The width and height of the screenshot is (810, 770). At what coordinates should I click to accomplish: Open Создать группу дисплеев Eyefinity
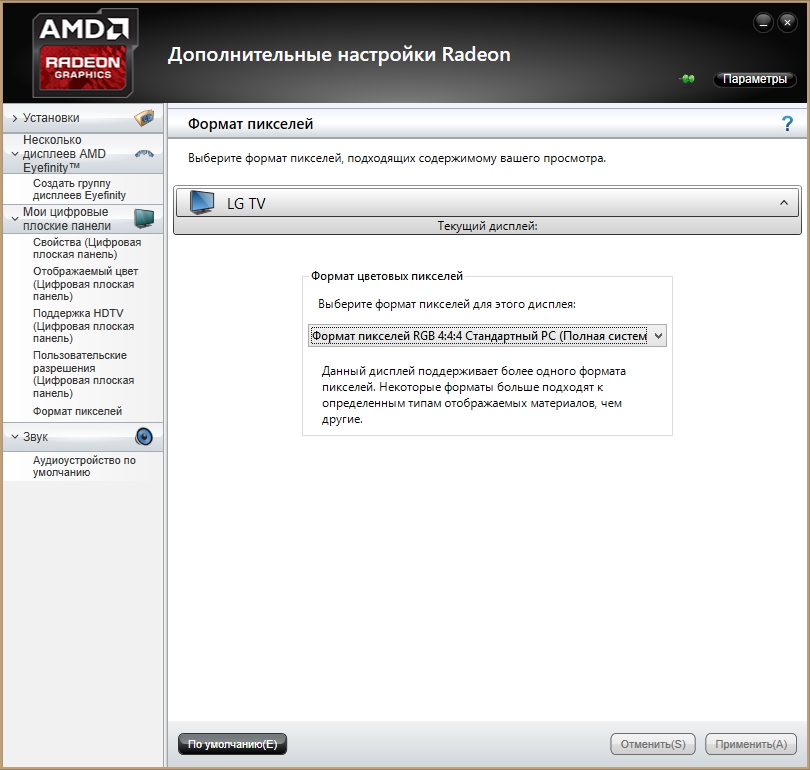pos(79,189)
